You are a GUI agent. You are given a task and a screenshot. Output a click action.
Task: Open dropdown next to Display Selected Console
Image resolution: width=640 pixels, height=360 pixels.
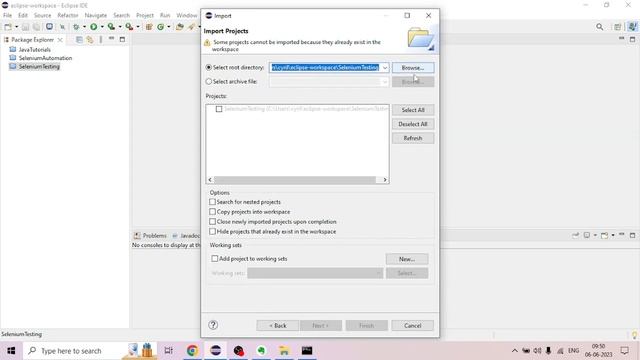click(595, 236)
